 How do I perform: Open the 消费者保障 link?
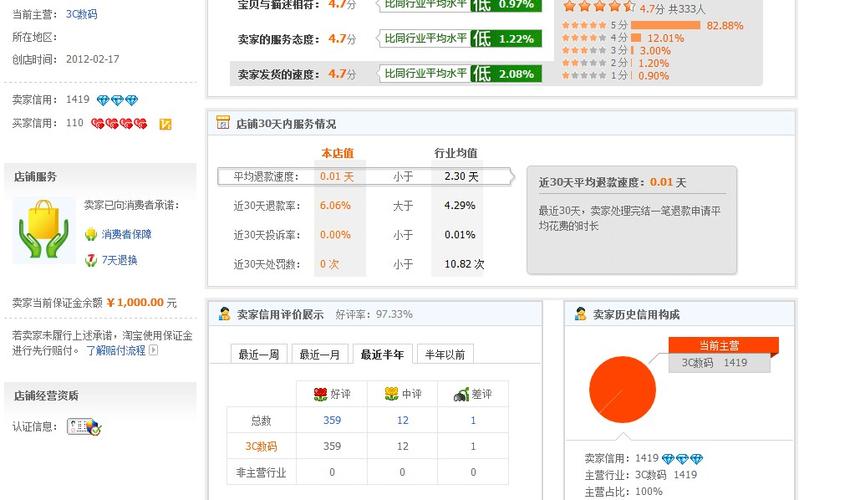point(127,234)
